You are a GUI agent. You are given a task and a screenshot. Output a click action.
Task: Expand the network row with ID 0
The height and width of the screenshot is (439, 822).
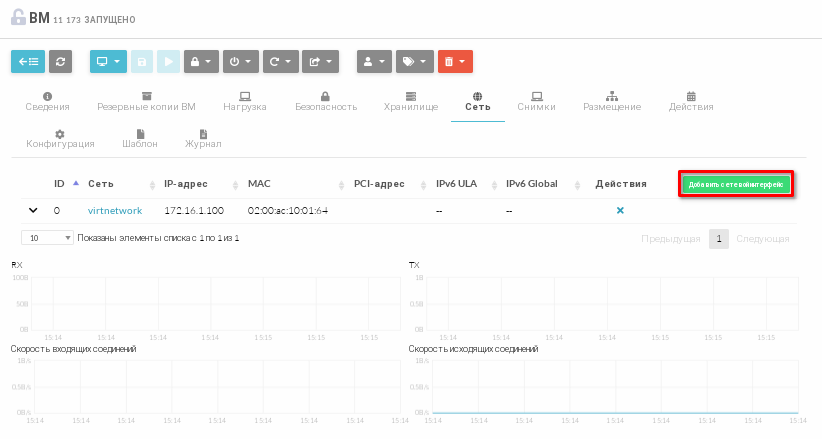point(33,211)
